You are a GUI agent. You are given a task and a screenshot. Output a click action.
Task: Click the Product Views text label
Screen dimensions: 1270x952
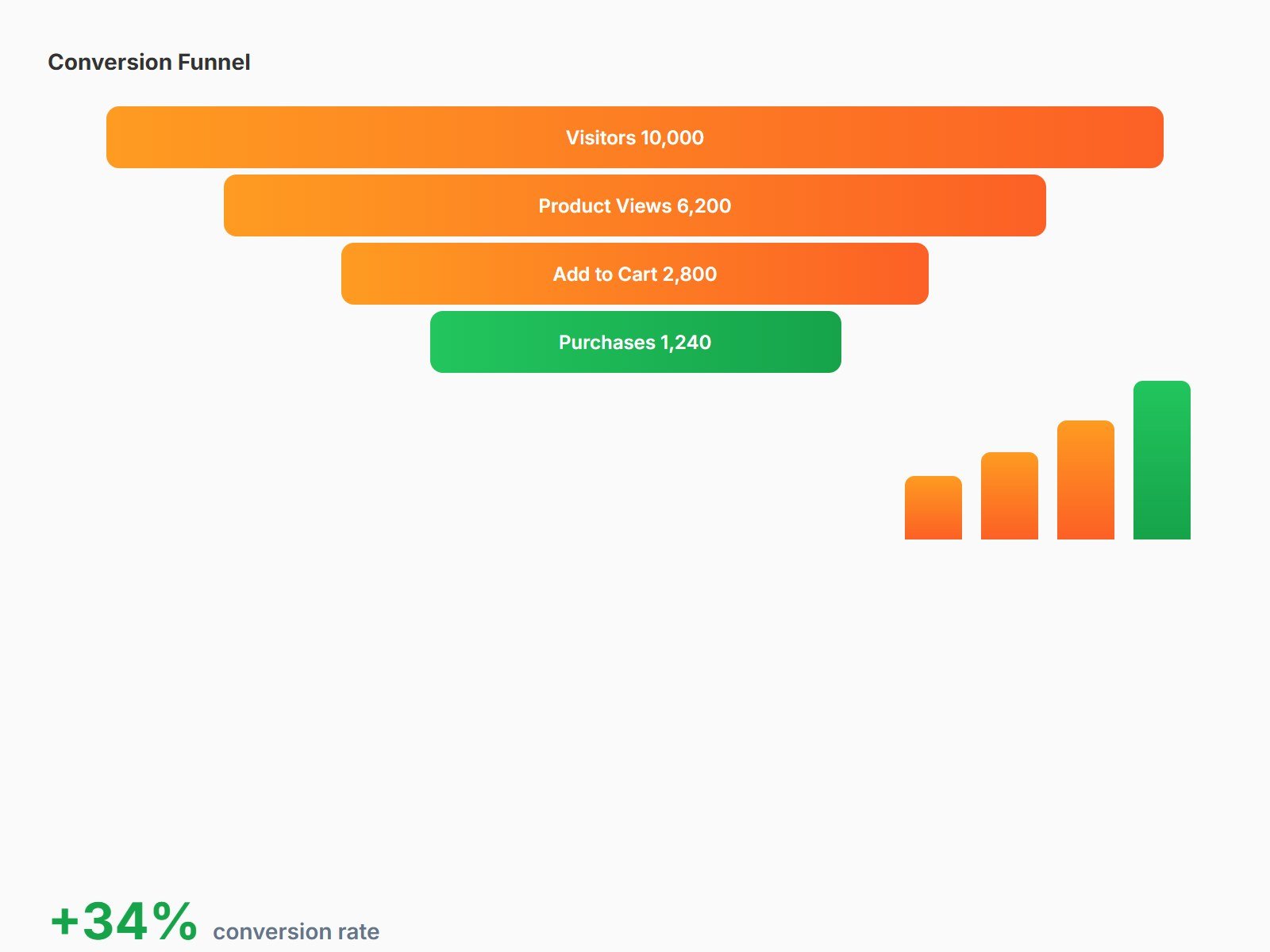coord(605,206)
